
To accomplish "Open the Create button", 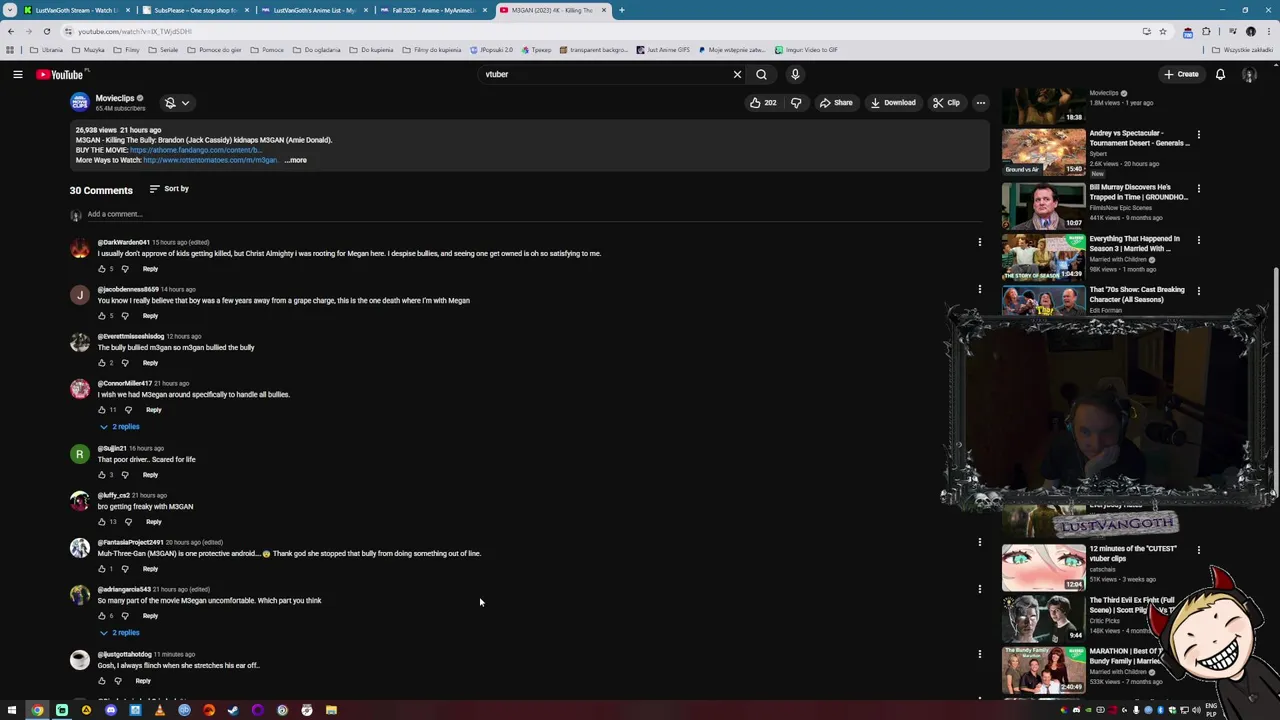I will pyautogui.click(x=1181, y=74).
